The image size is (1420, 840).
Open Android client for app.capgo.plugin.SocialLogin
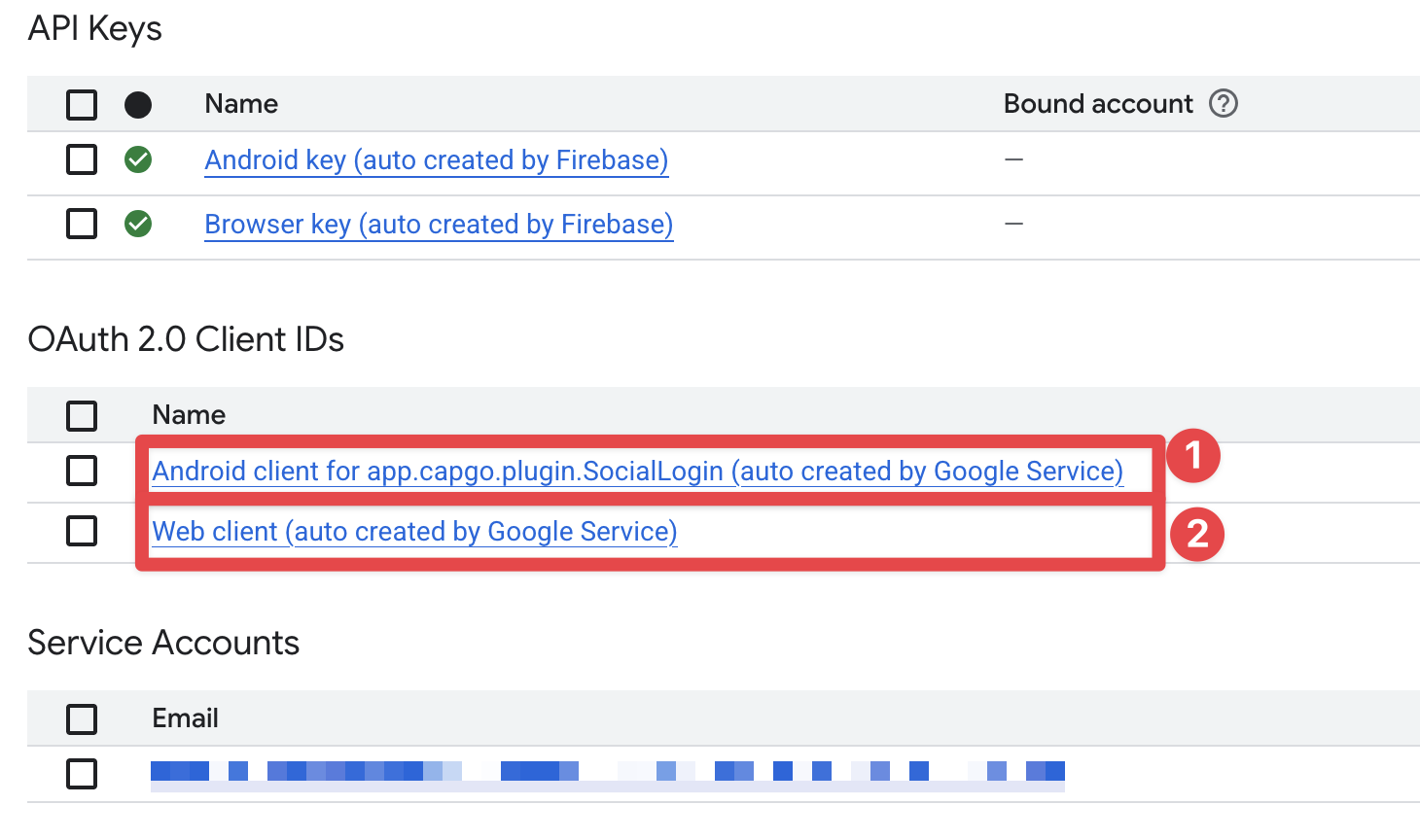(x=637, y=471)
